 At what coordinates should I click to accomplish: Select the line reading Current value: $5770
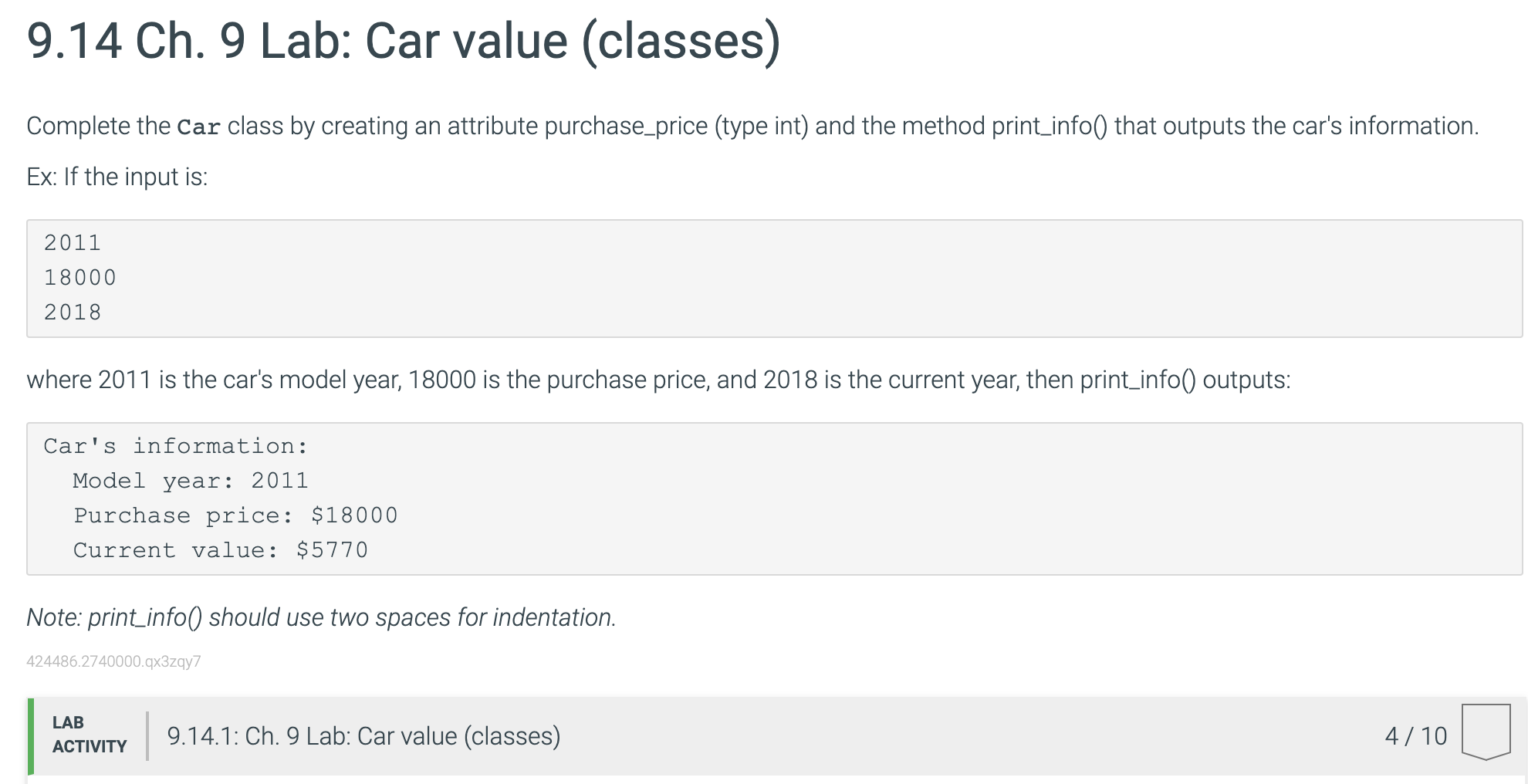220,549
